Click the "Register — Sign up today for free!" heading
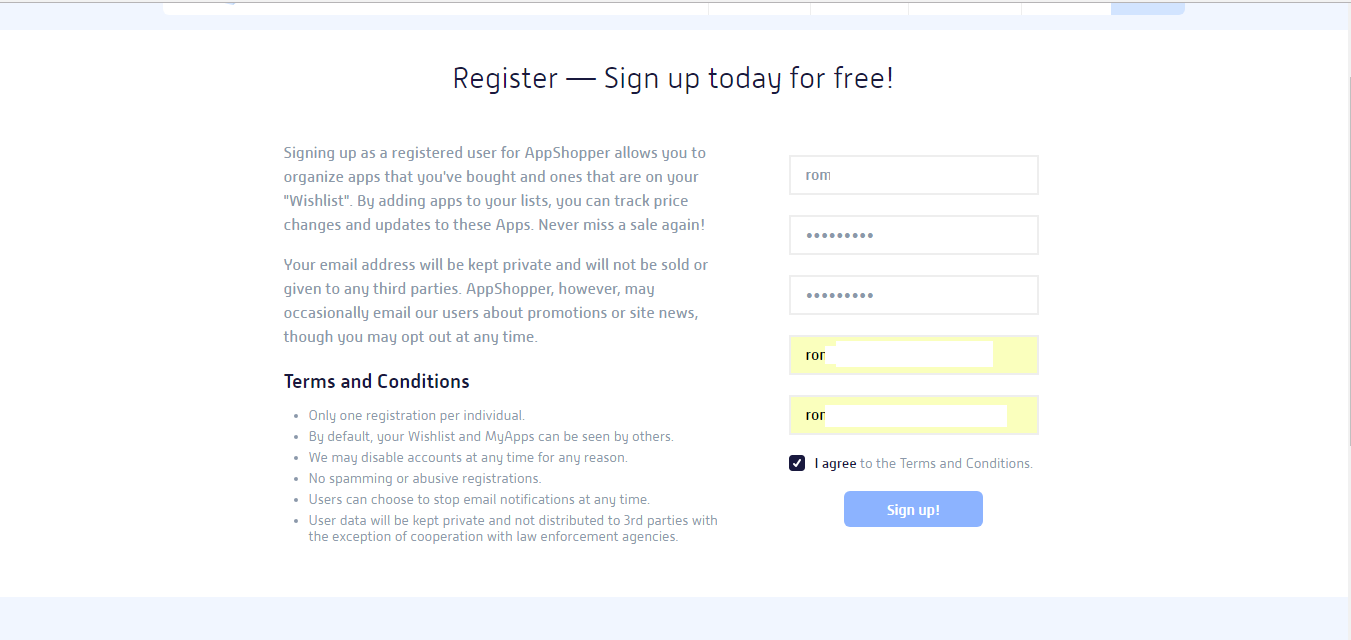 [x=674, y=78]
